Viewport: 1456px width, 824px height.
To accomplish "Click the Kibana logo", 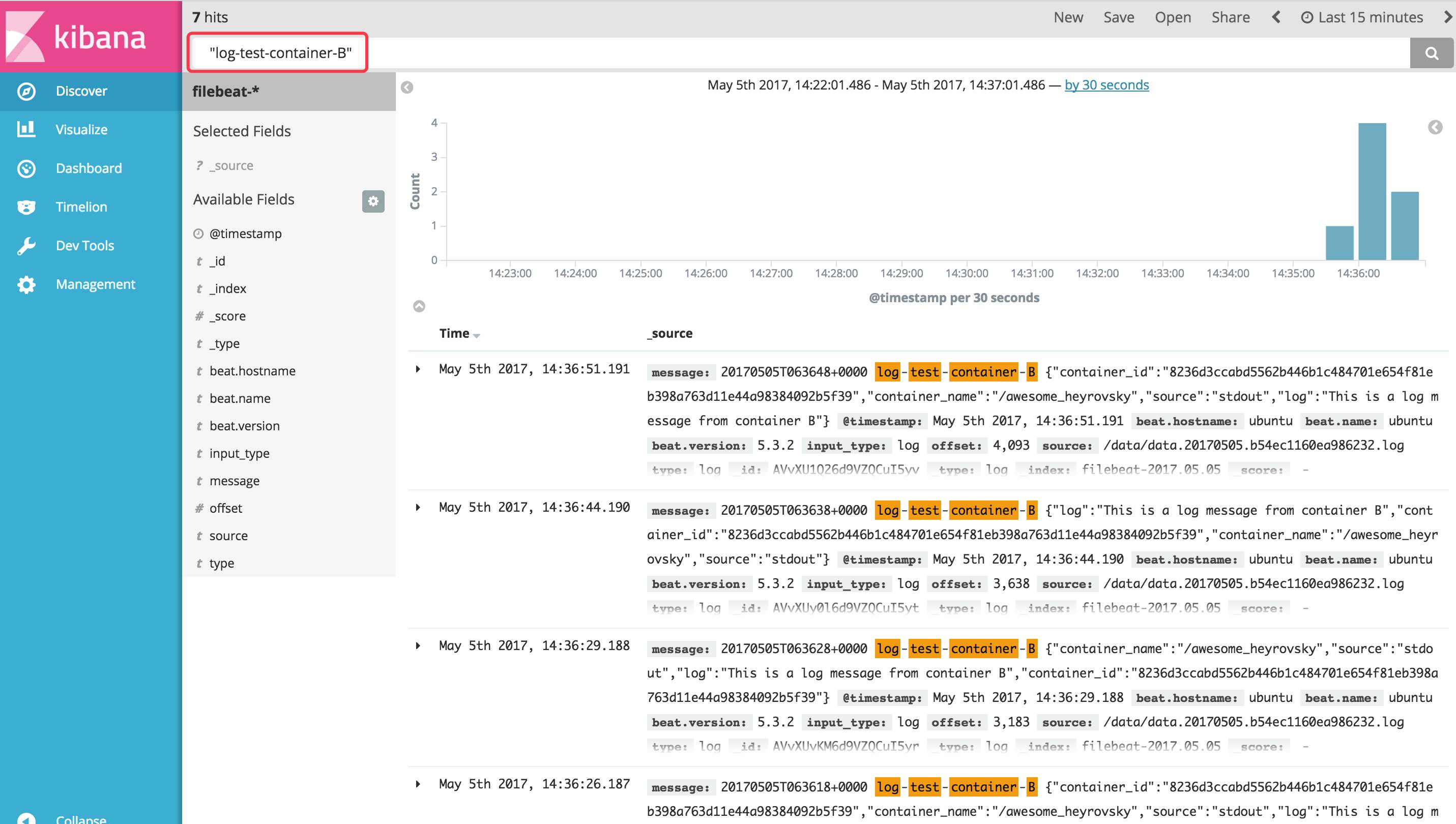I will (91, 37).
